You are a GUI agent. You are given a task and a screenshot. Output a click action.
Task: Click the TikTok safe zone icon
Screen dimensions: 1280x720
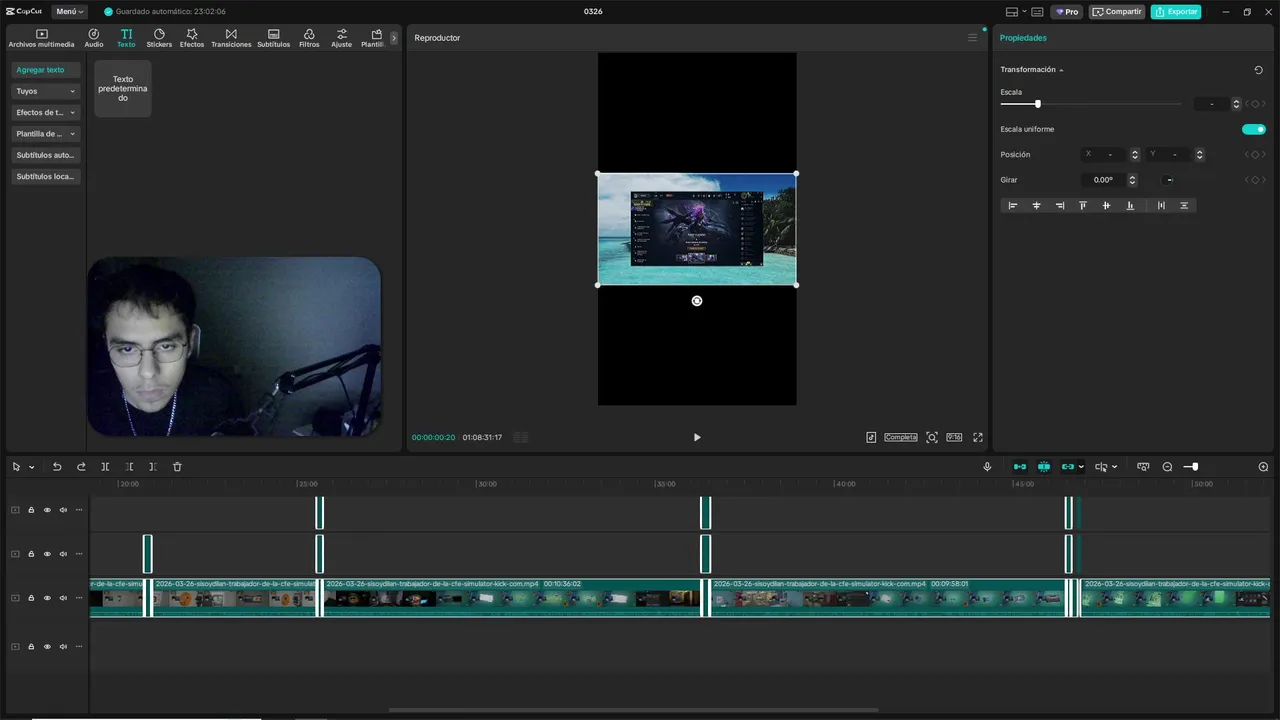(x=871, y=437)
